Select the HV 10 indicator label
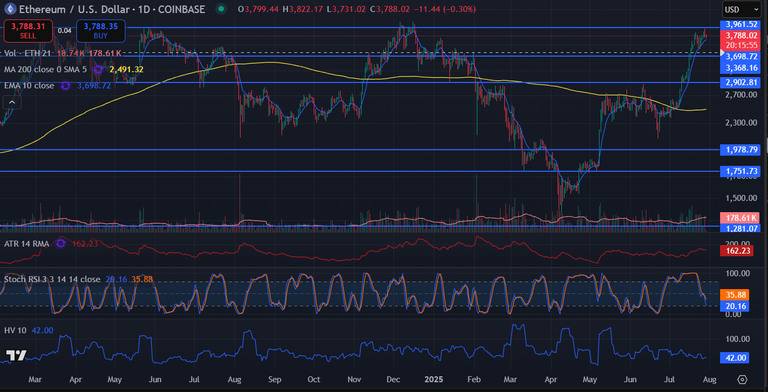Screen dimensions: 768x392 (x=16, y=330)
